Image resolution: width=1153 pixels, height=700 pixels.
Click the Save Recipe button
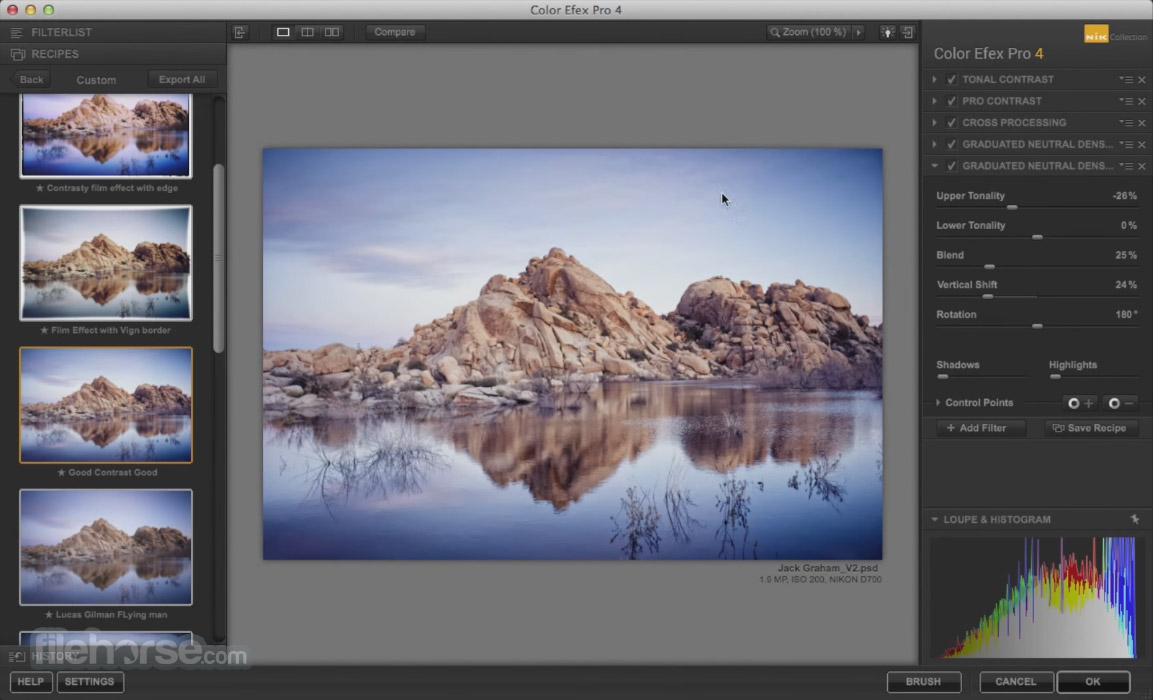1090,428
